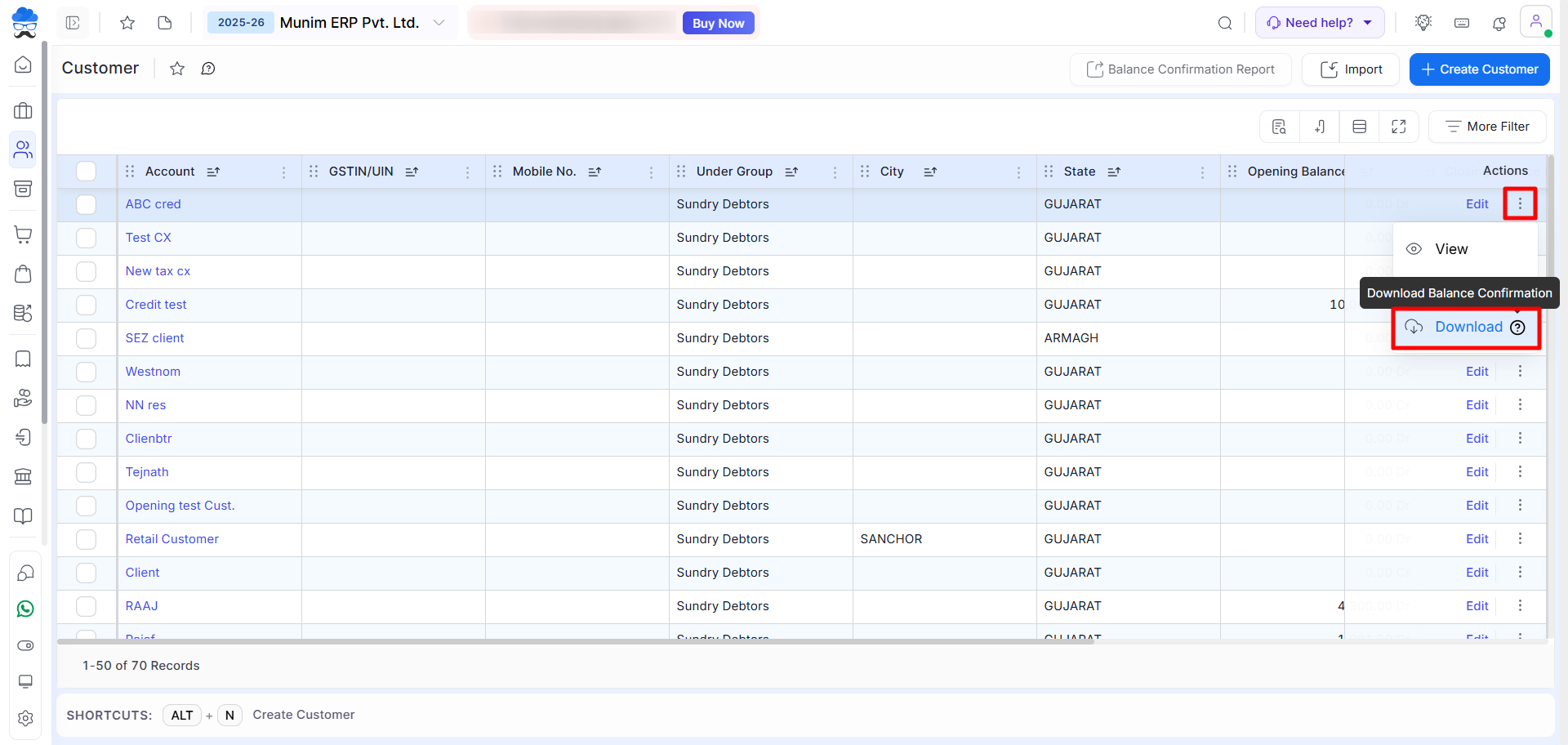Tick the checkbox for ABC cred row
Image resolution: width=1568 pixels, height=745 pixels.
pyautogui.click(x=87, y=204)
